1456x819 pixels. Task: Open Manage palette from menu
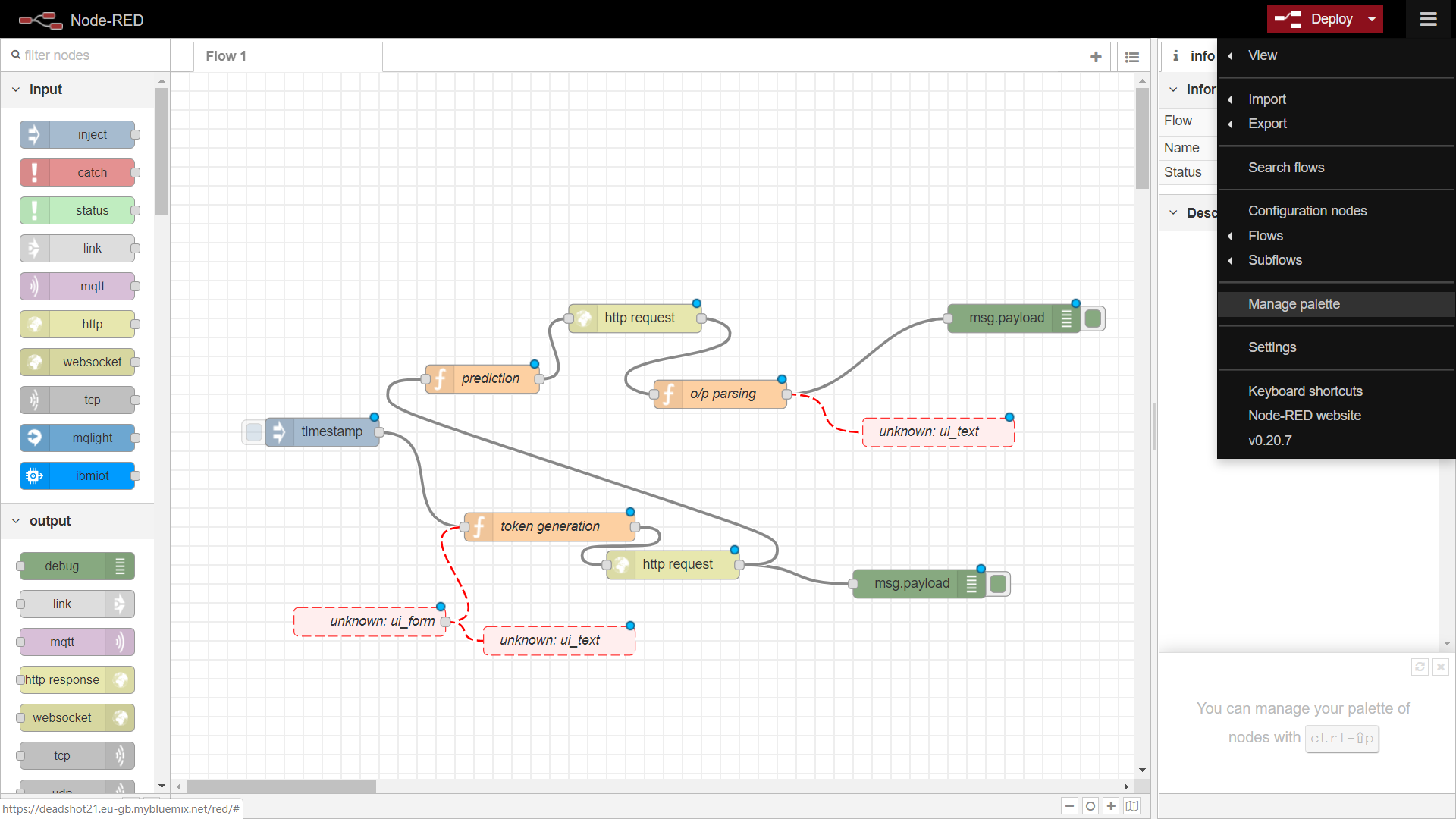tap(1335, 304)
